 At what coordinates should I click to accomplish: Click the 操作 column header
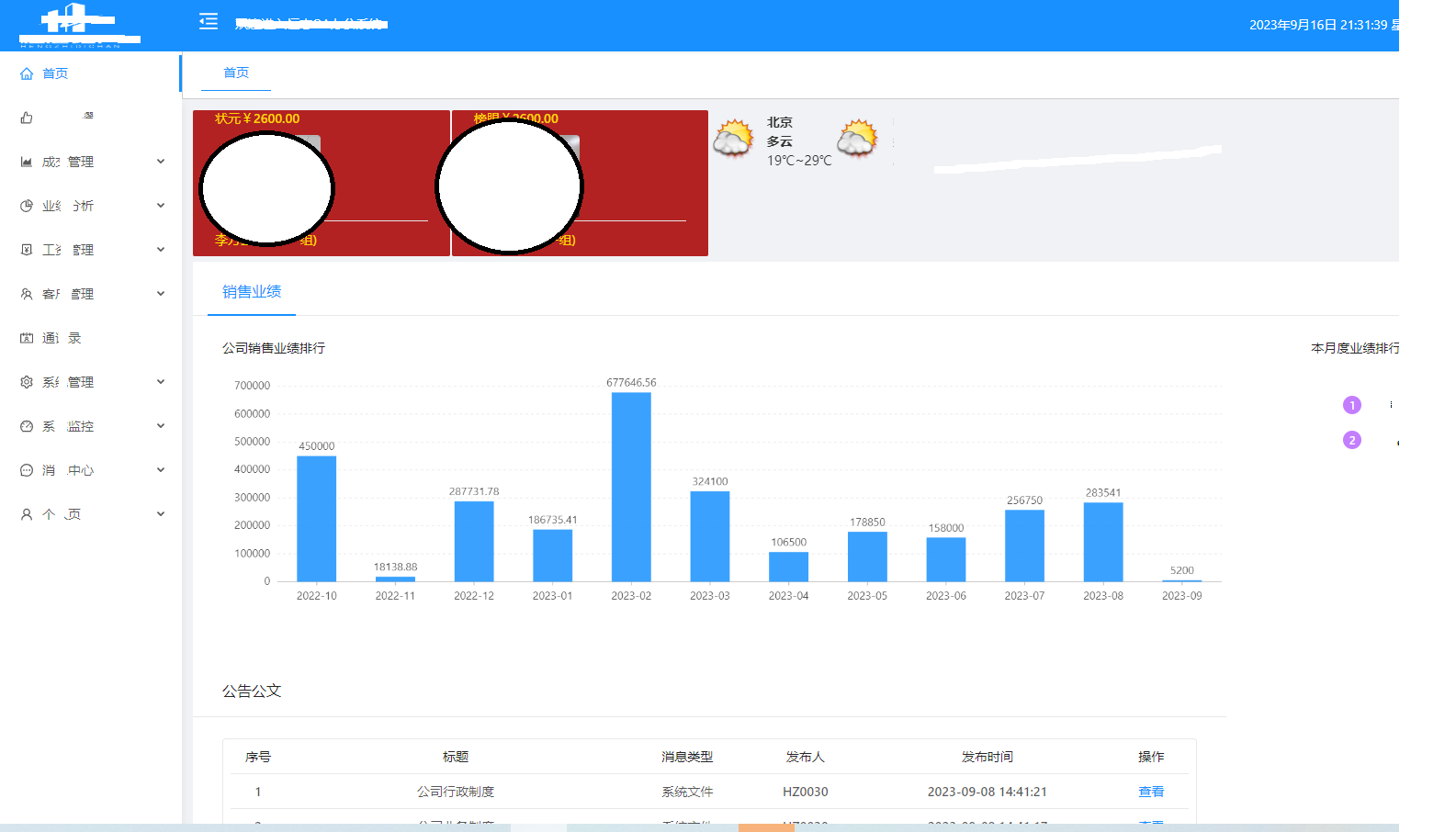[1151, 757]
